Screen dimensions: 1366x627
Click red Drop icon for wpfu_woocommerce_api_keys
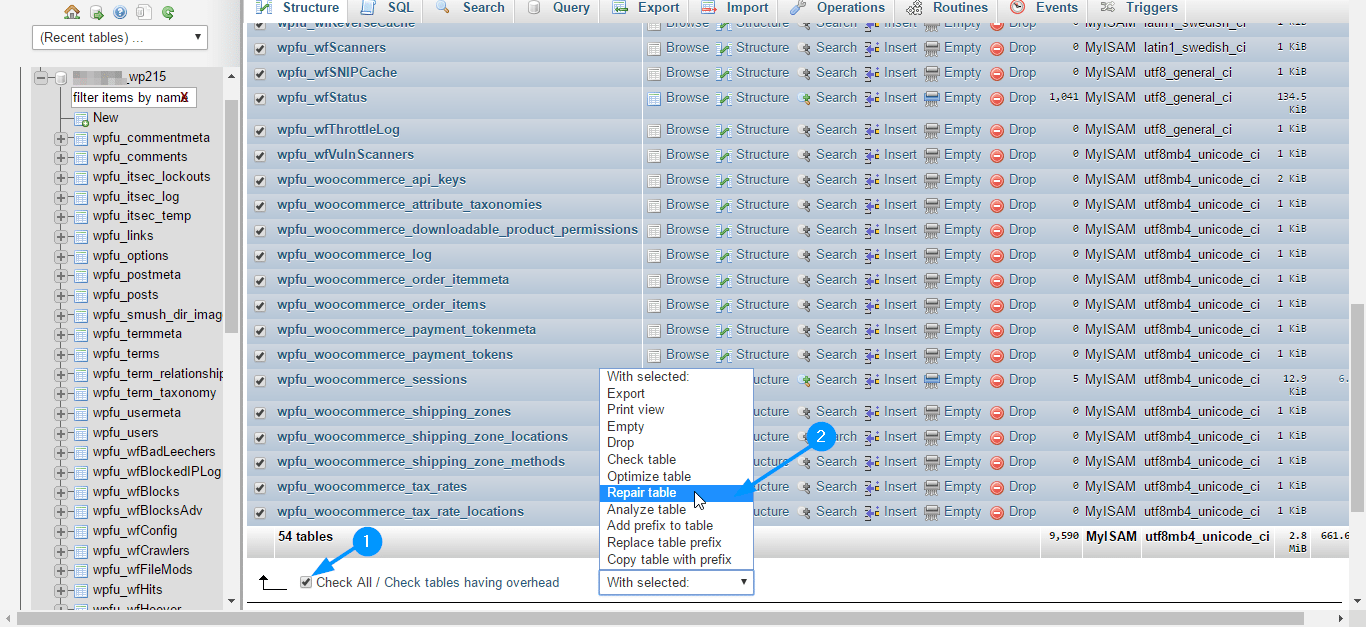click(x=997, y=180)
